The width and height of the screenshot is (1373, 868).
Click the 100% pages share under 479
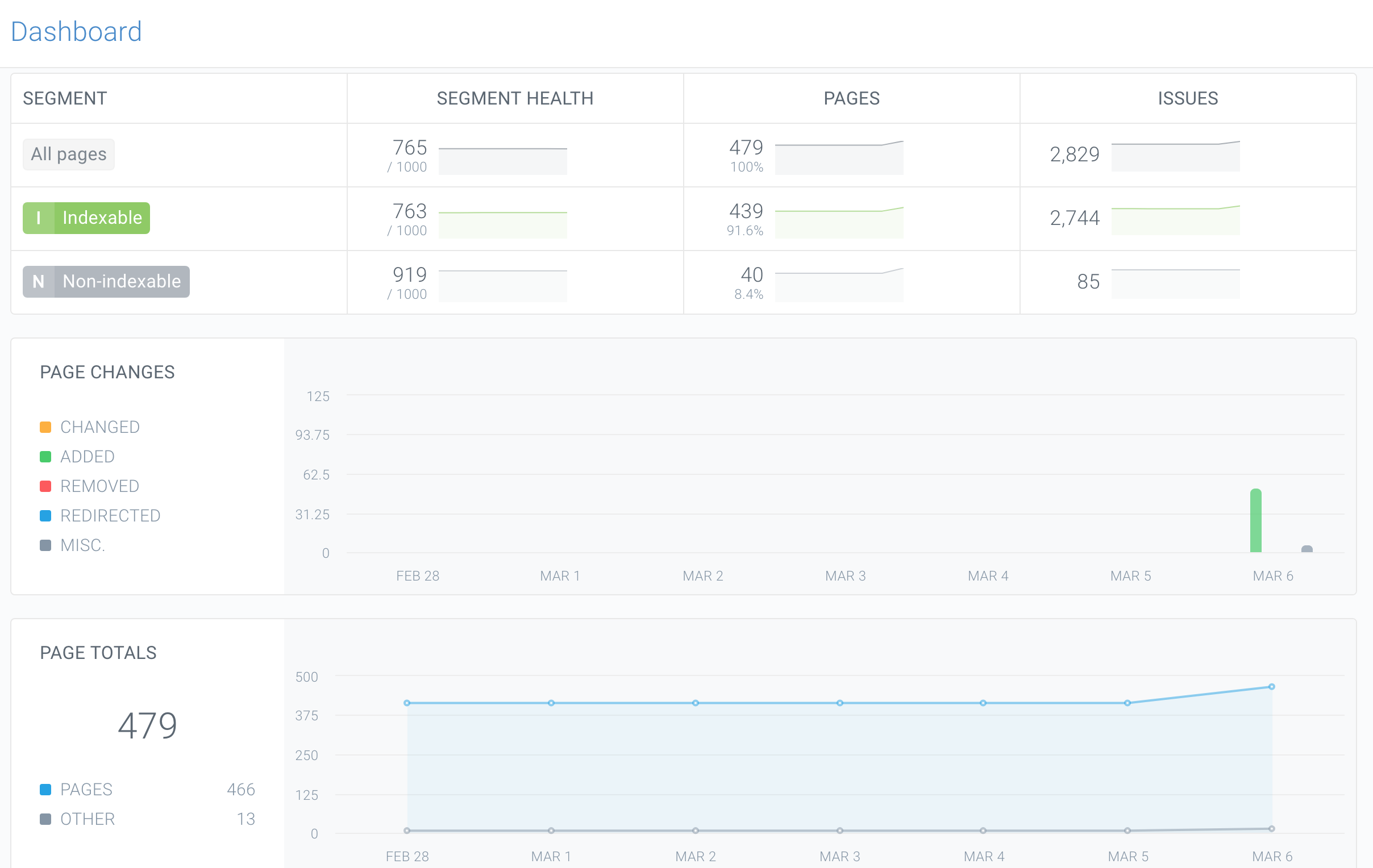[746, 168]
